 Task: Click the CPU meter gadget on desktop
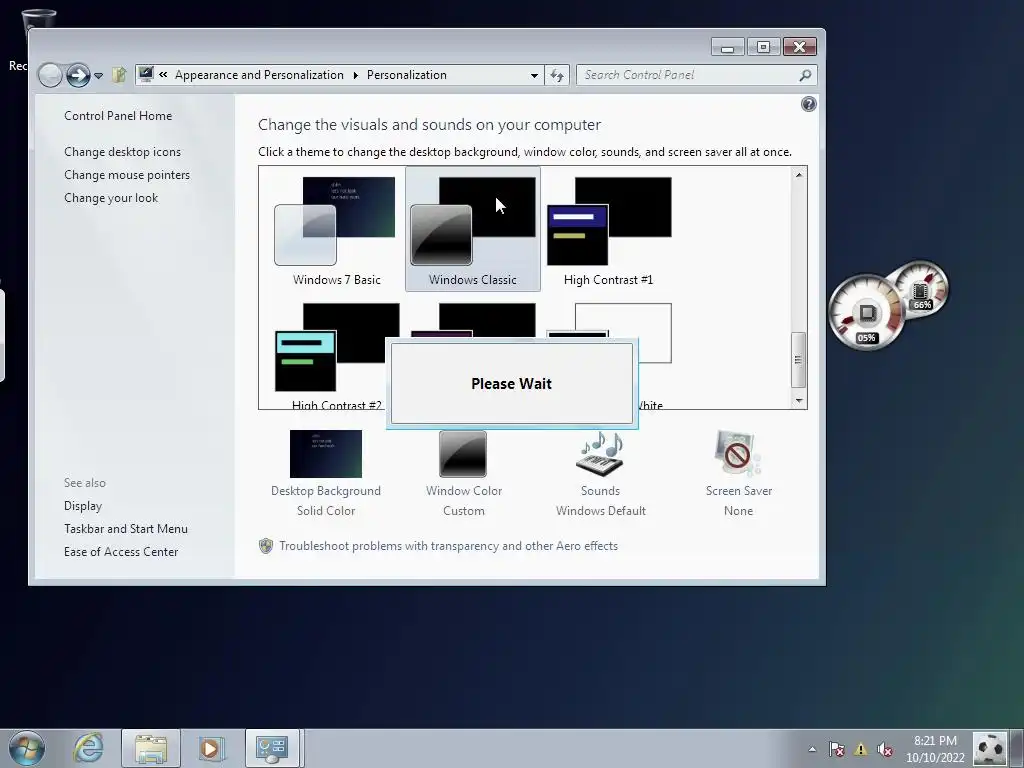pos(867,313)
